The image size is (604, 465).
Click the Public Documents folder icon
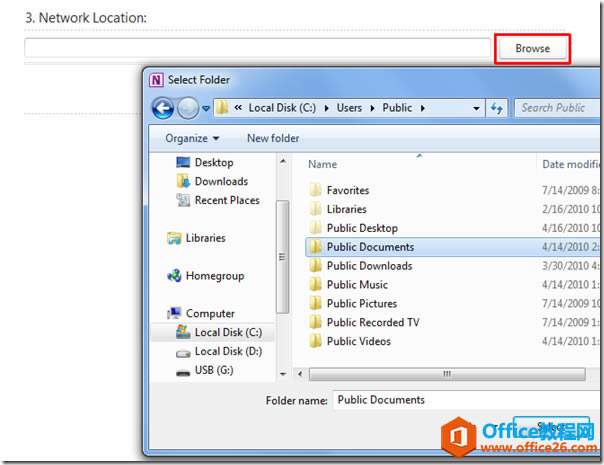coord(315,246)
